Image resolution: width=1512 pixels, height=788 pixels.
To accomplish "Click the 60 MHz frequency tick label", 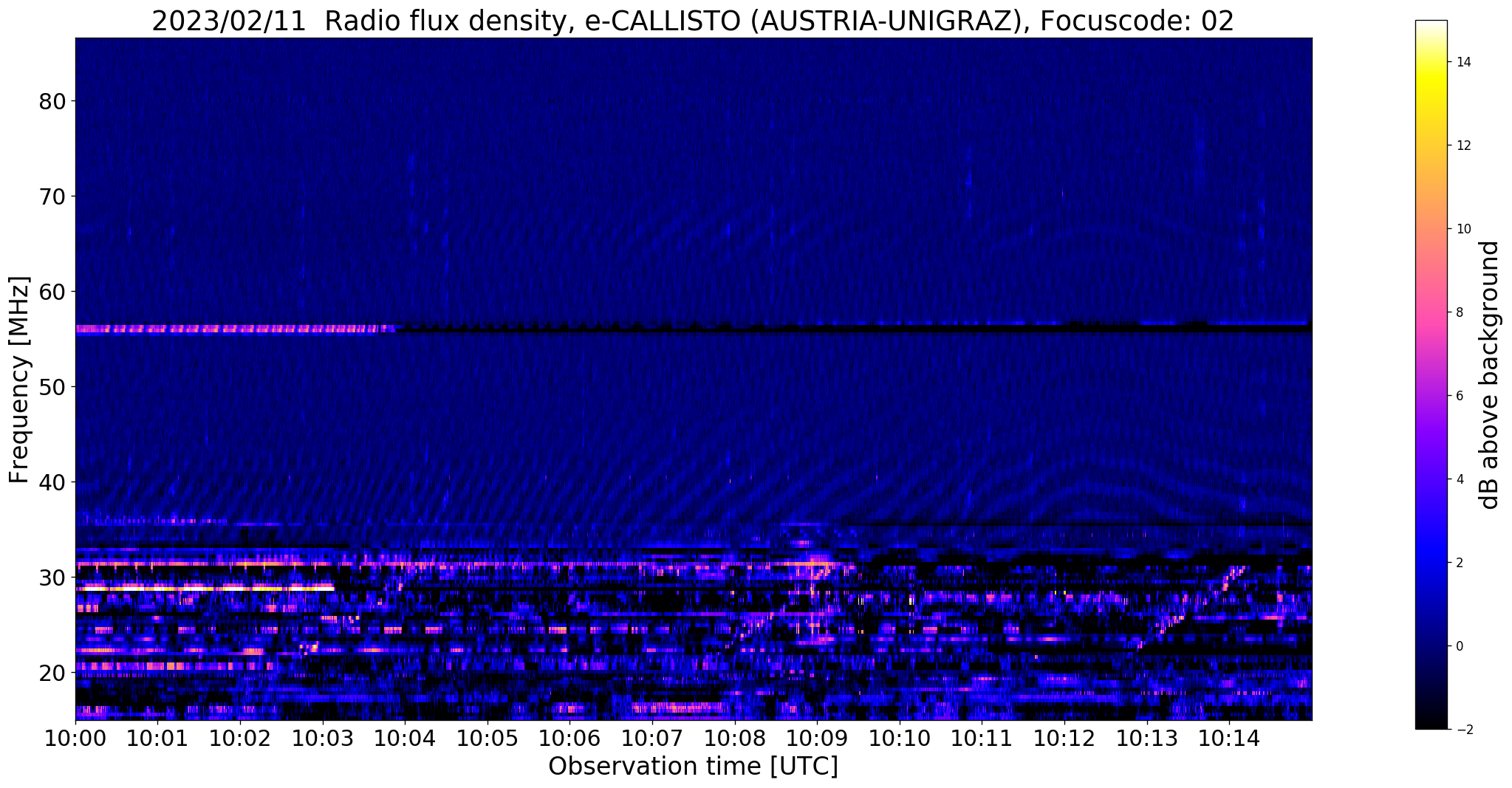I will [52, 292].
